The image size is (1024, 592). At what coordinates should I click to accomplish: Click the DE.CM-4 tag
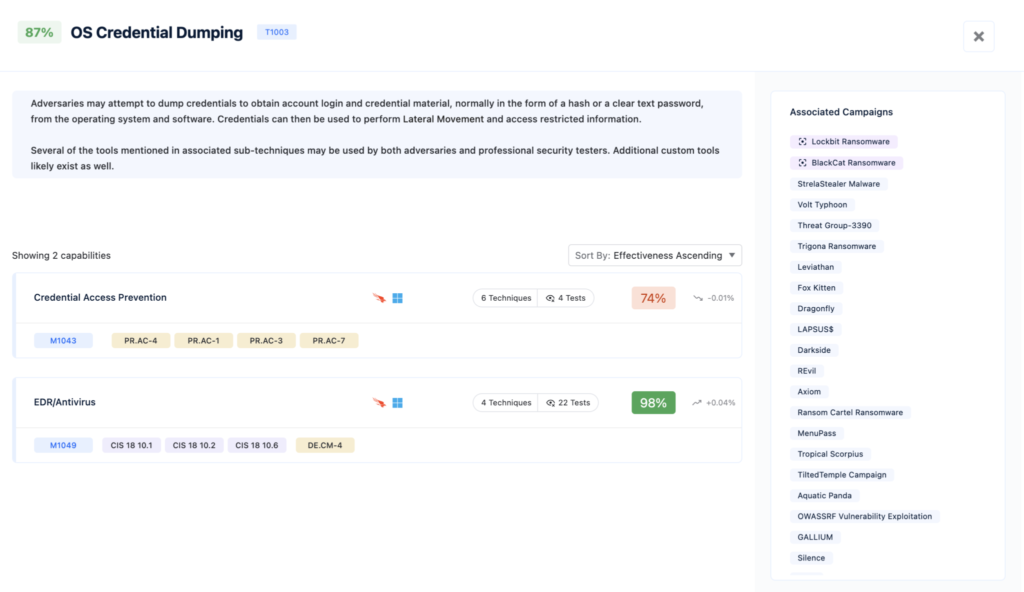pyautogui.click(x=325, y=445)
